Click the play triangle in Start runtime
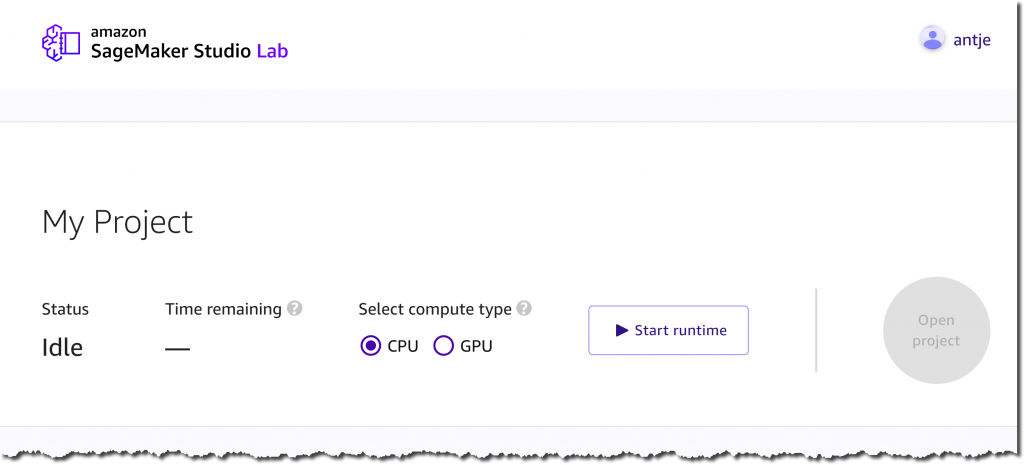 [x=622, y=330]
